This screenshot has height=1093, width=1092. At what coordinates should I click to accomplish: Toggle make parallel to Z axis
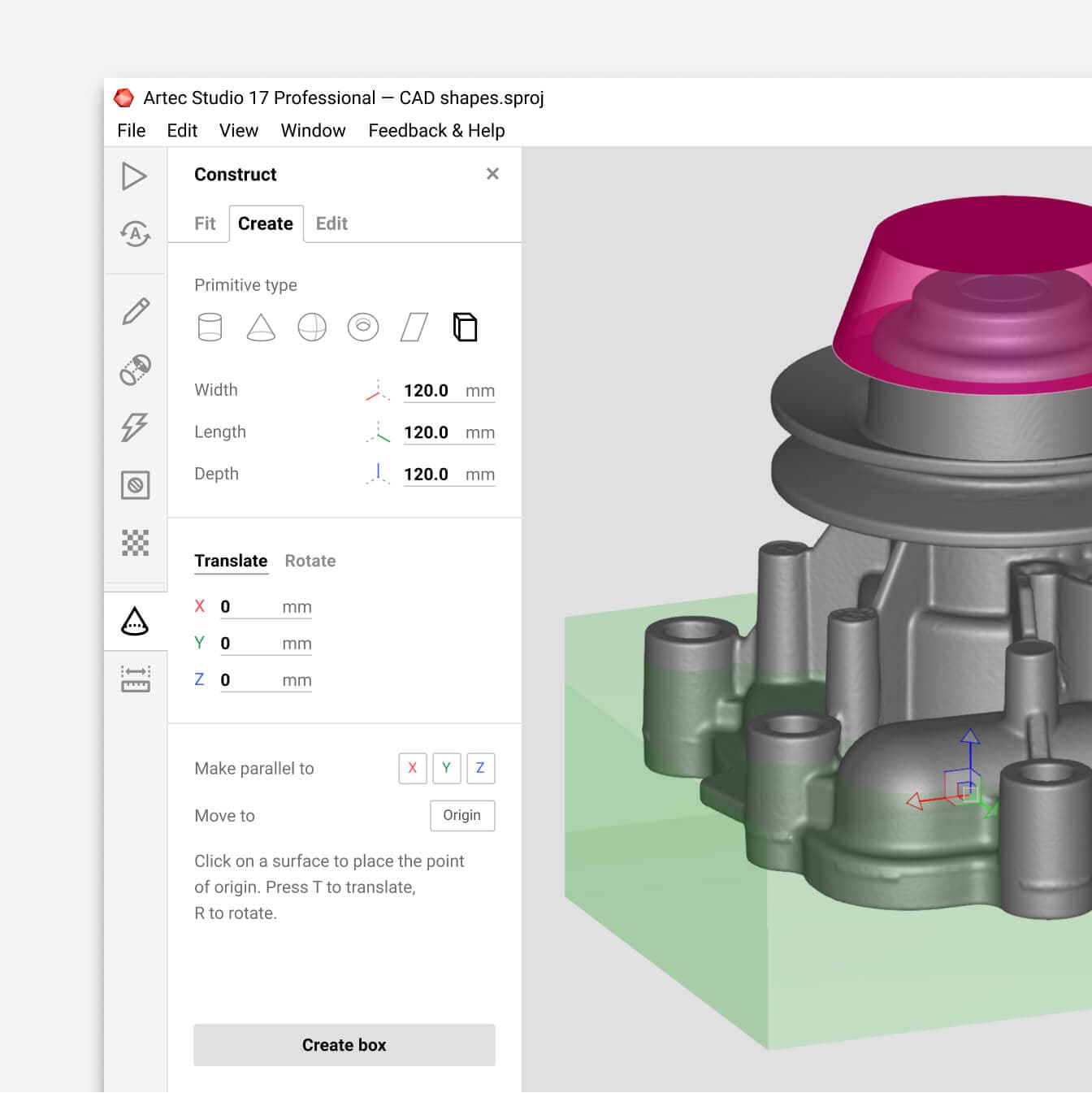[x=480, y=768]
